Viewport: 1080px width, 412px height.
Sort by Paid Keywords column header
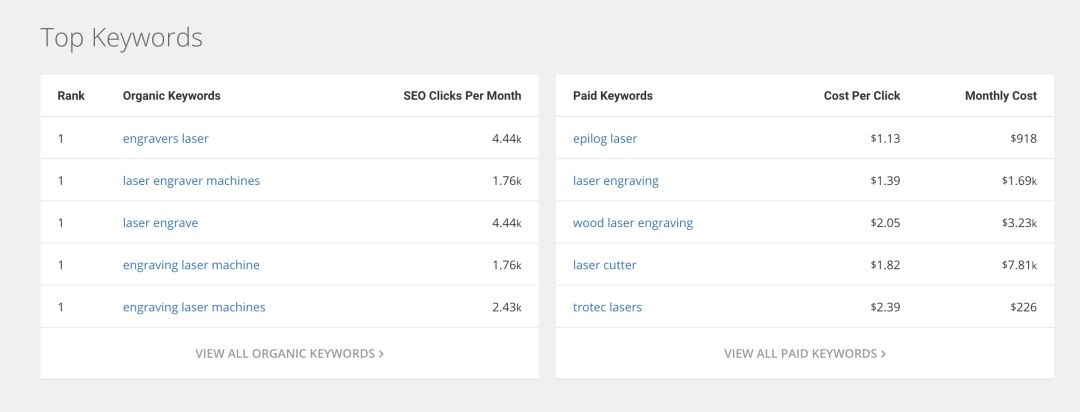point(613,96)
